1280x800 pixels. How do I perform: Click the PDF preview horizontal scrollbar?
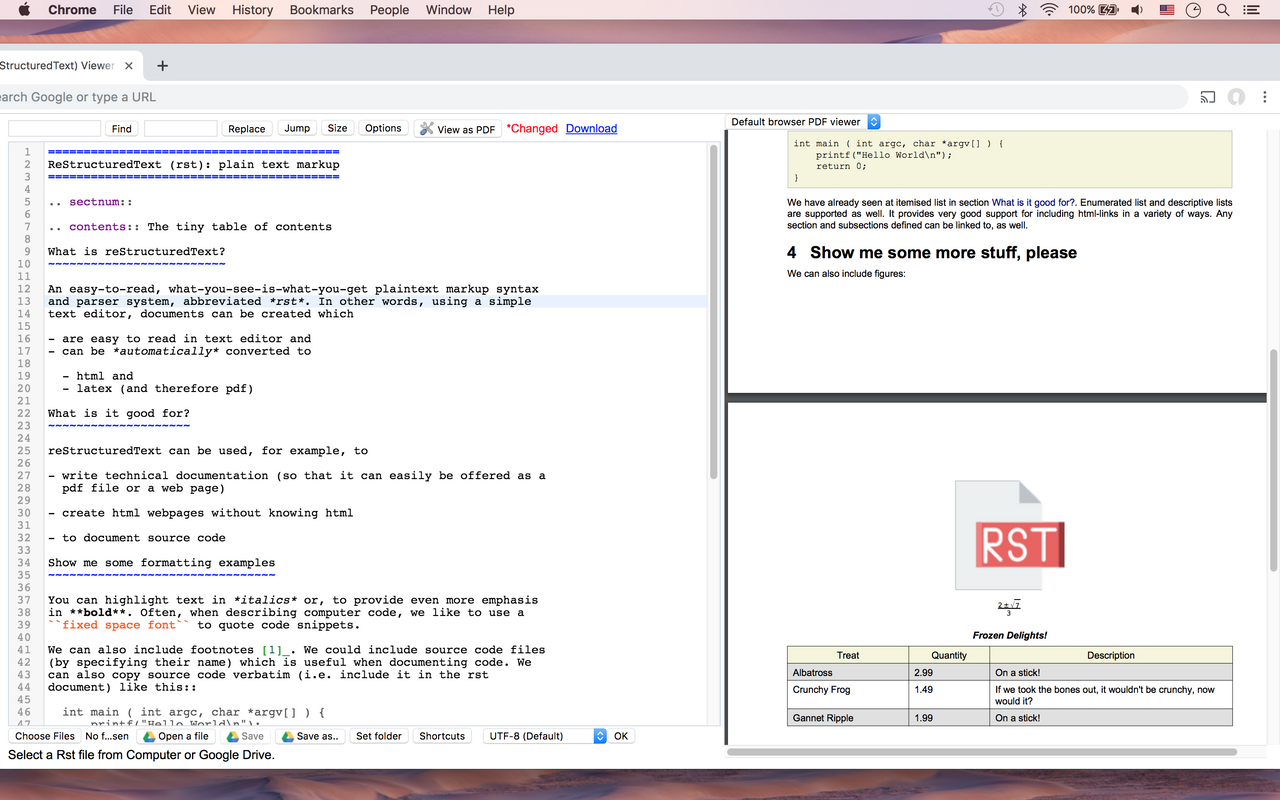982,751
